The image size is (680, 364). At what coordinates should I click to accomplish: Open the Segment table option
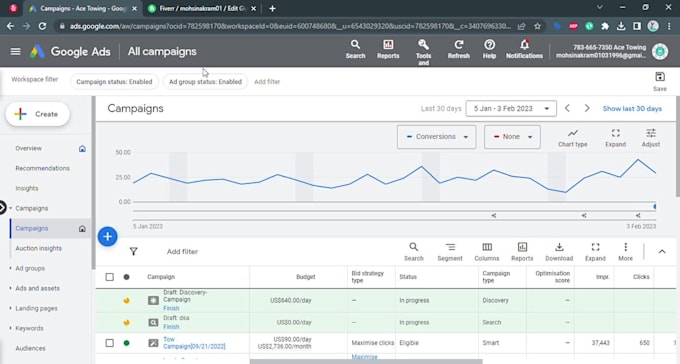tap(450, 252)
